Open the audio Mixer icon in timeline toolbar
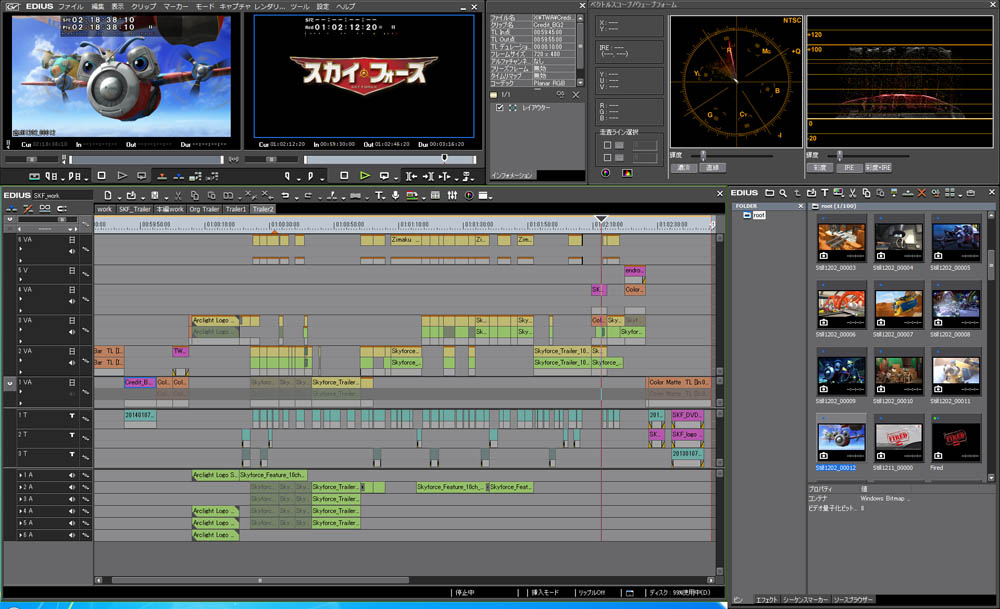 (x=452, y=195)
